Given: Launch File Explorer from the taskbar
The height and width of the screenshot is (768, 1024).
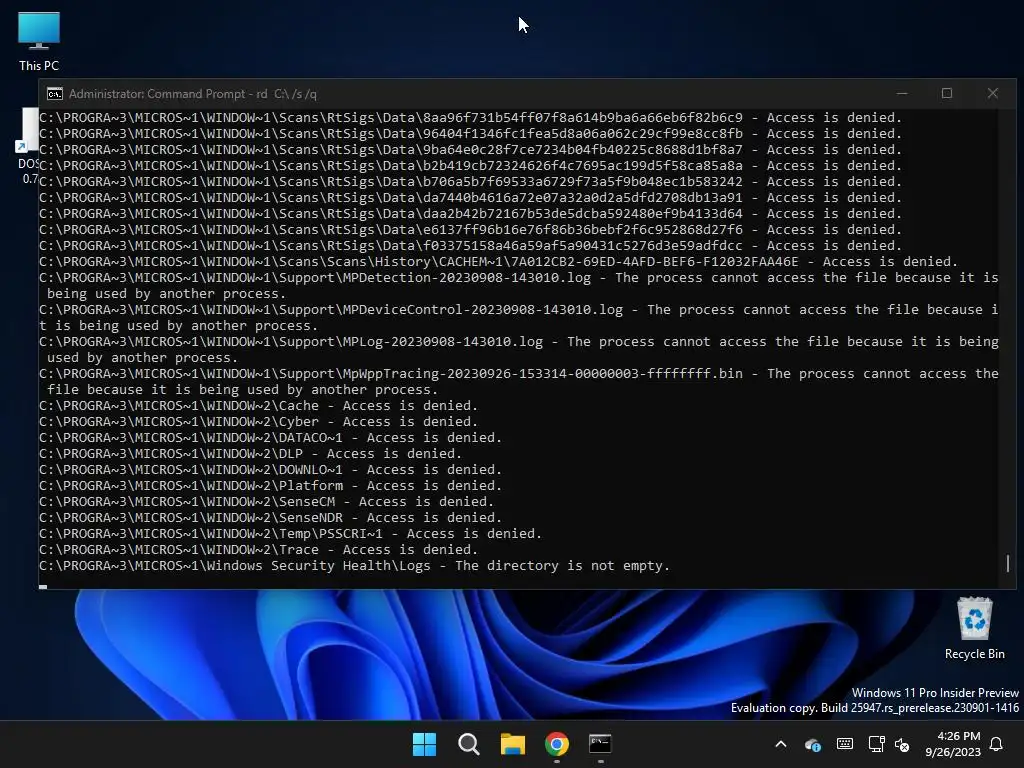Looking at the screenshot, I should [x=513, y=744].
